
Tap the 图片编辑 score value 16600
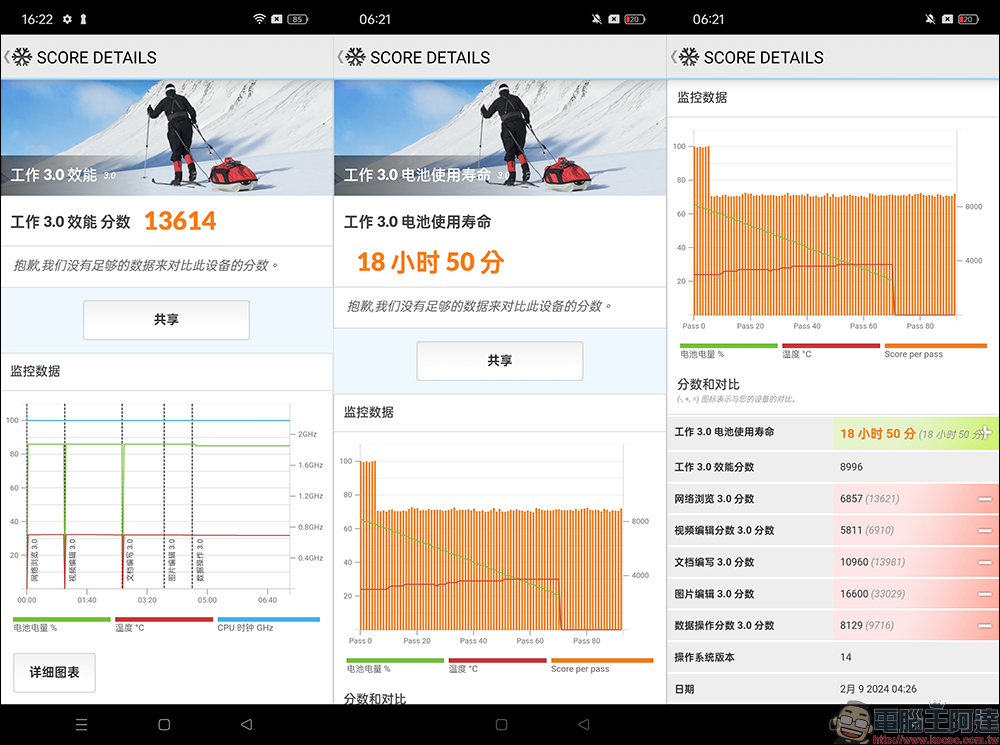coord(854,594)
